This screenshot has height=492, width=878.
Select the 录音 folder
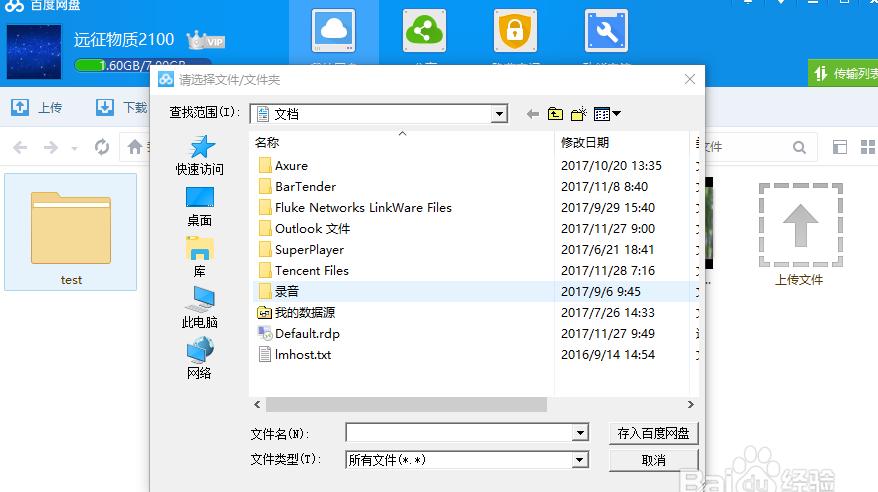click(279, 292)
